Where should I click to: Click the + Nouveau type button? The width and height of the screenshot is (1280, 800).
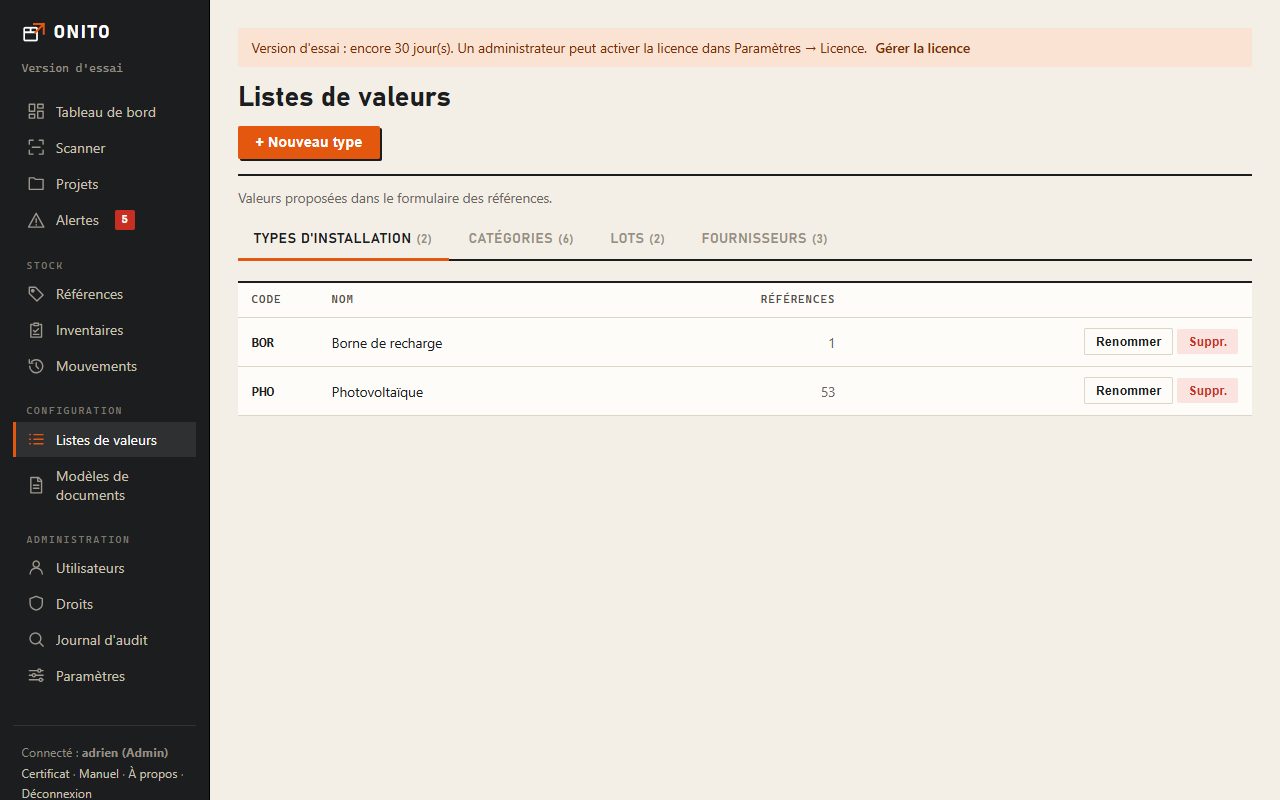point(309,142)
